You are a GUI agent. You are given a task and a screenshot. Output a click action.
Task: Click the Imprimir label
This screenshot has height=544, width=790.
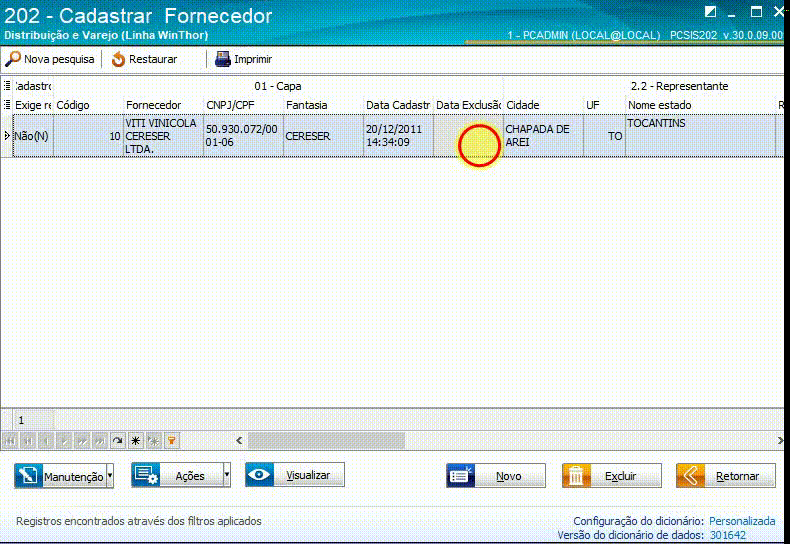pyautogui.click(x=253, y=59)
